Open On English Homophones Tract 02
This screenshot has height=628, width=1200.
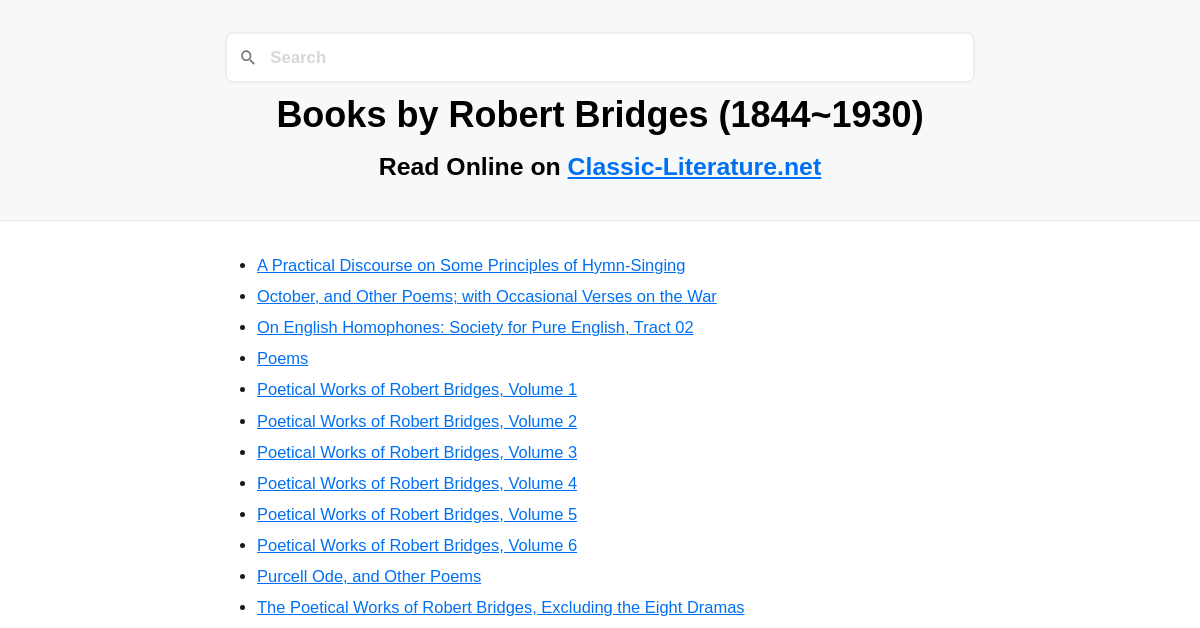click(x=475, y=327)
